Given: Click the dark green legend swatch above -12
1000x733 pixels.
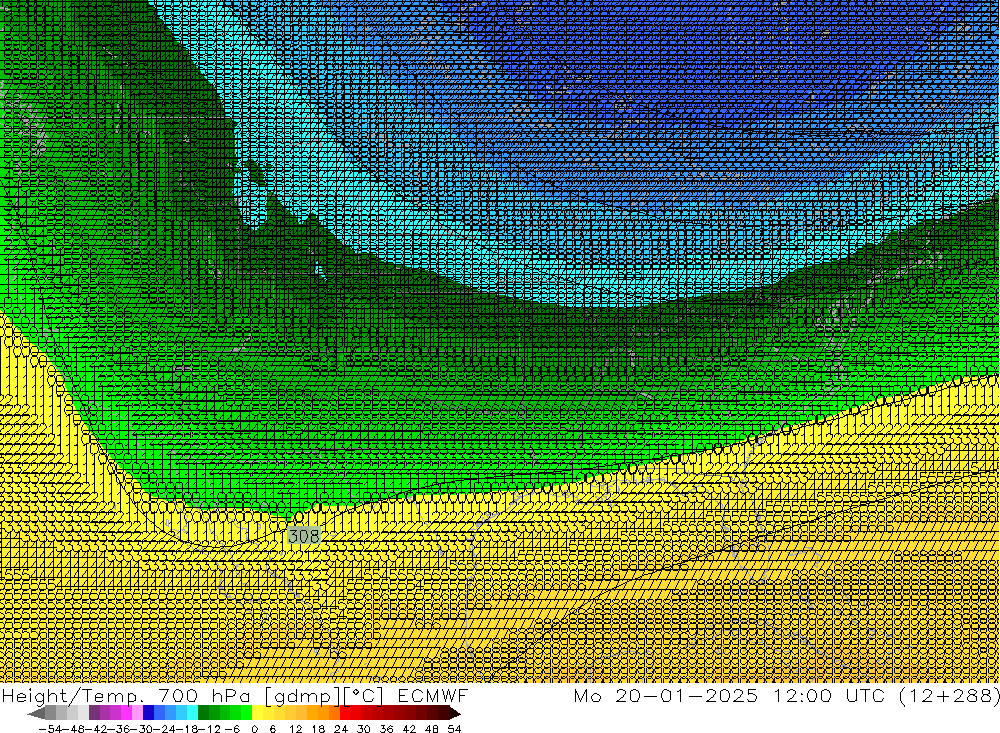Looking at the screenshot, I should coord(204,713).
